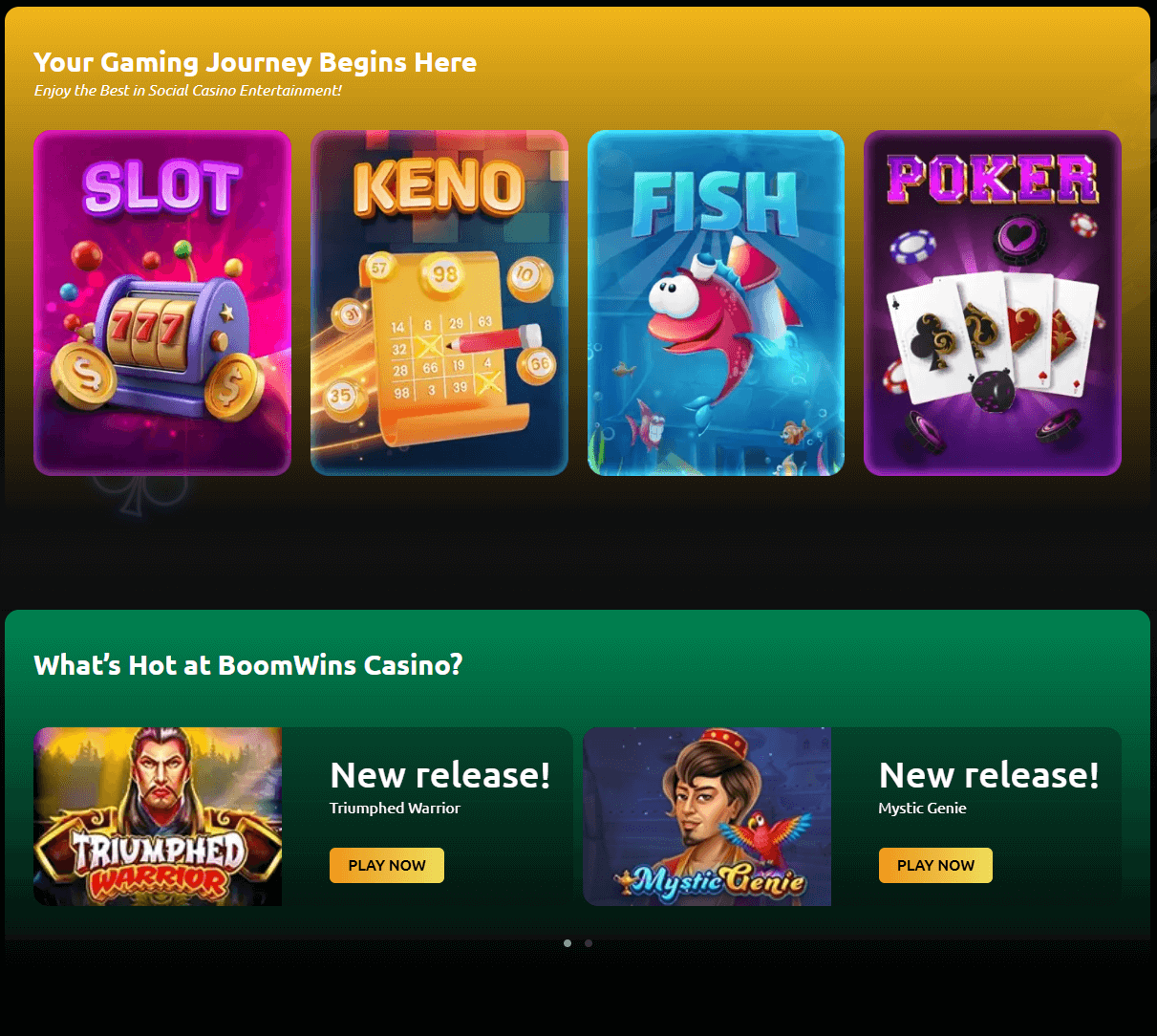Click the Mystic Genie title text
Image resolution: width=1157 pixels, height=1036 pixels.
[922, 809]
